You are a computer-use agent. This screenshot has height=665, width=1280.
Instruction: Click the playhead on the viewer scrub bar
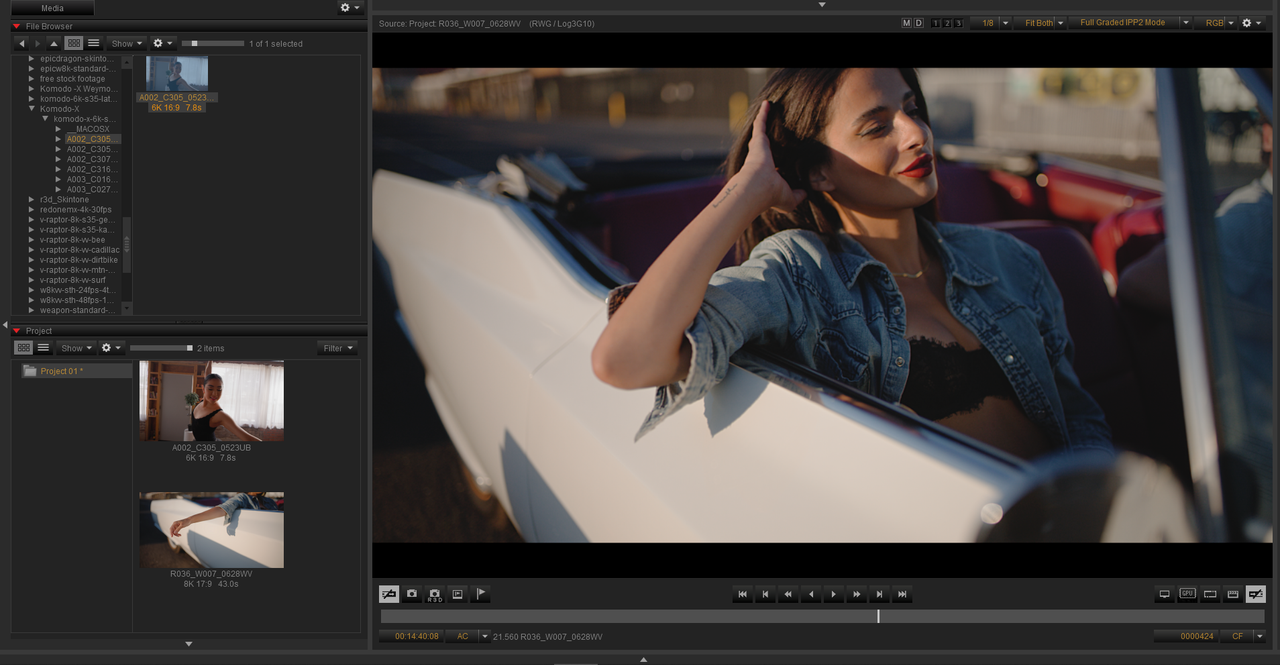[x=878, y=616]
